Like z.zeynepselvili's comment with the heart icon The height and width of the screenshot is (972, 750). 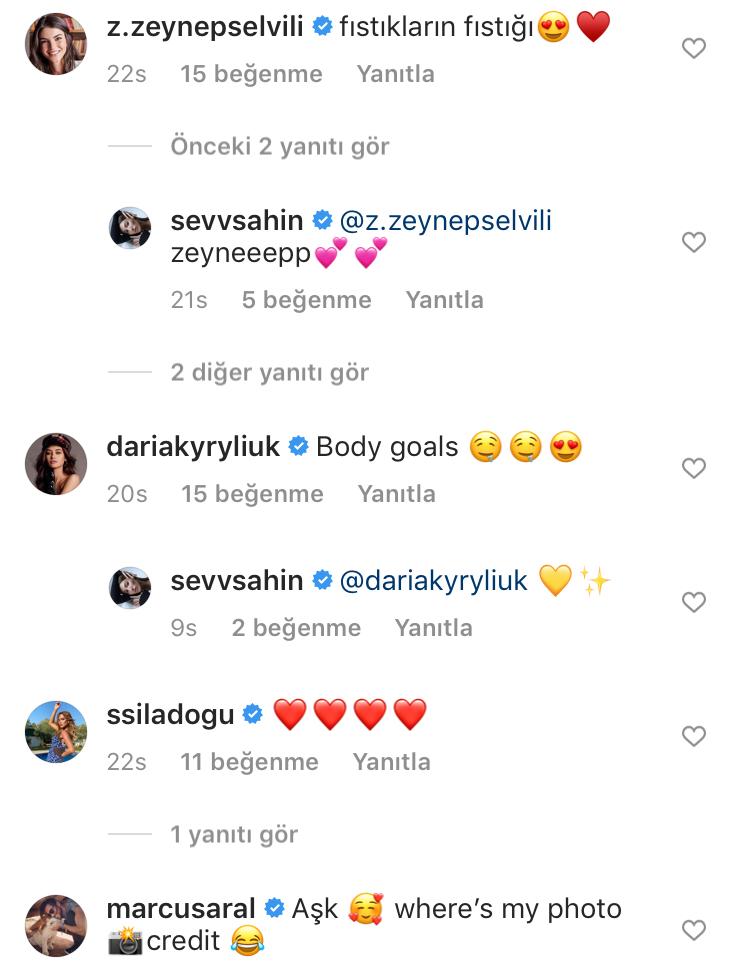tap(694, 48)
